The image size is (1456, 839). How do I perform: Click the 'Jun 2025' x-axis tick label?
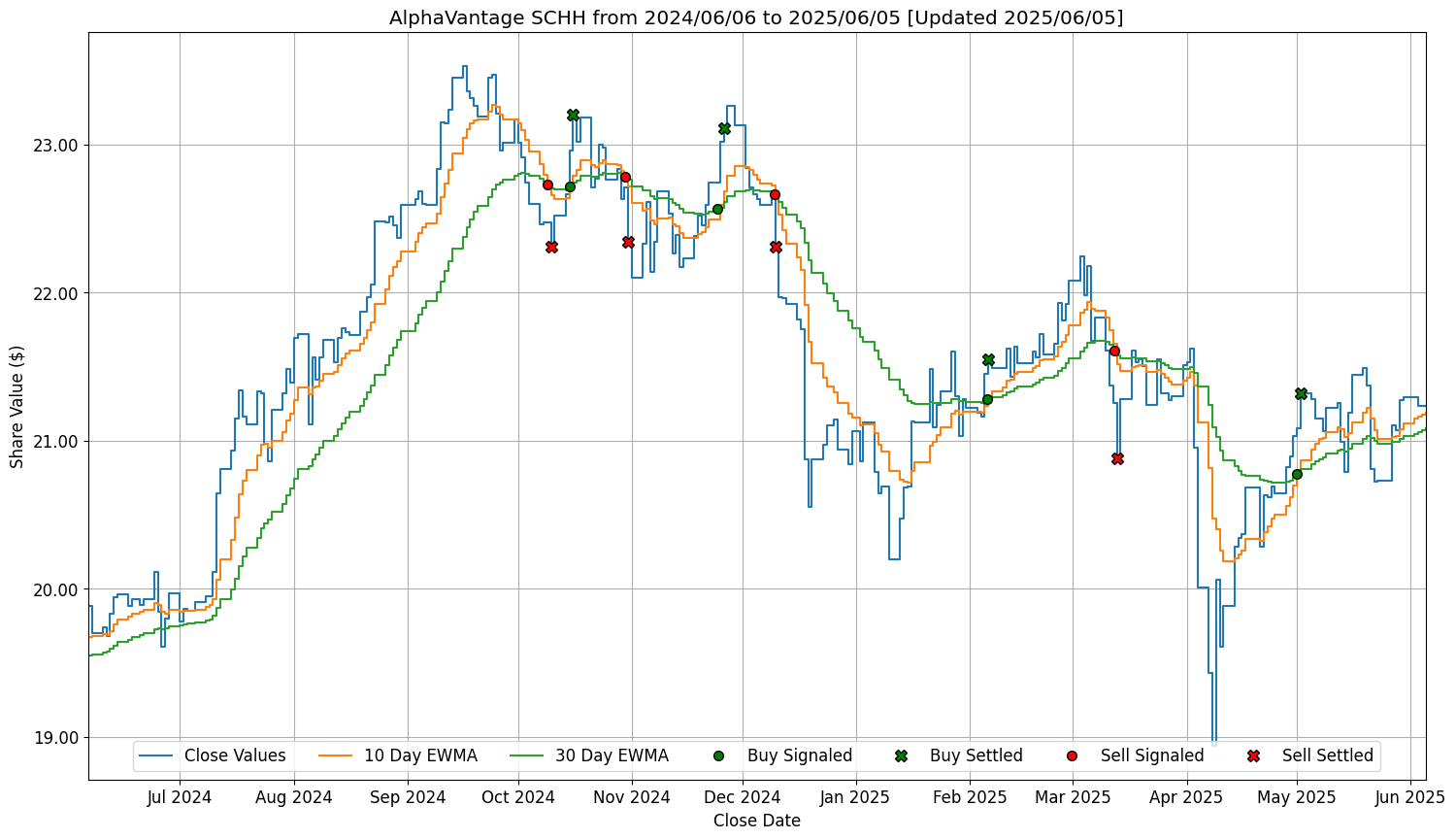1411,797
